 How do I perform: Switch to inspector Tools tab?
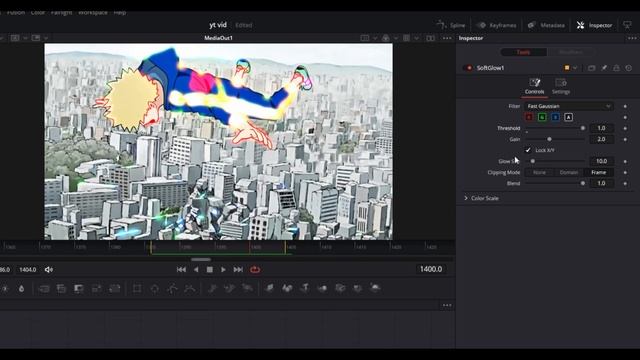pos(523,52)
